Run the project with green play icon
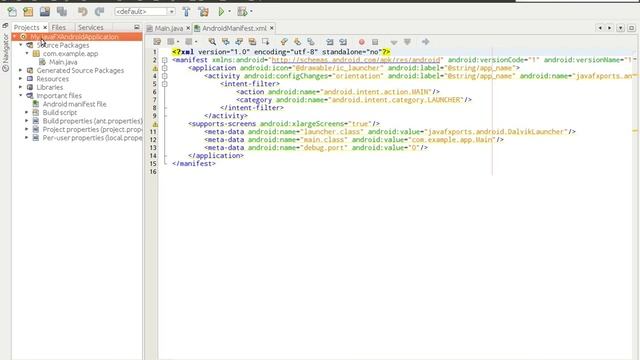Viewport: 640px width, 360px height. click(x=221, y=12)
